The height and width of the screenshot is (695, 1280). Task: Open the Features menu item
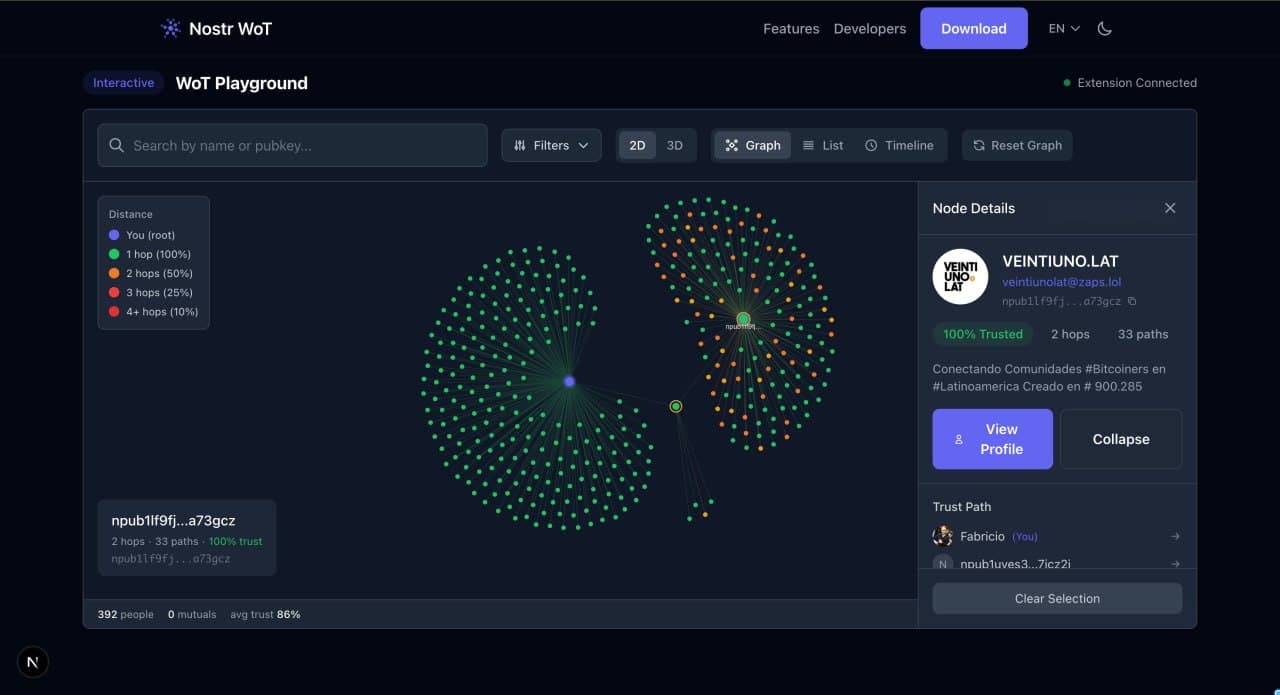[791, 29]
